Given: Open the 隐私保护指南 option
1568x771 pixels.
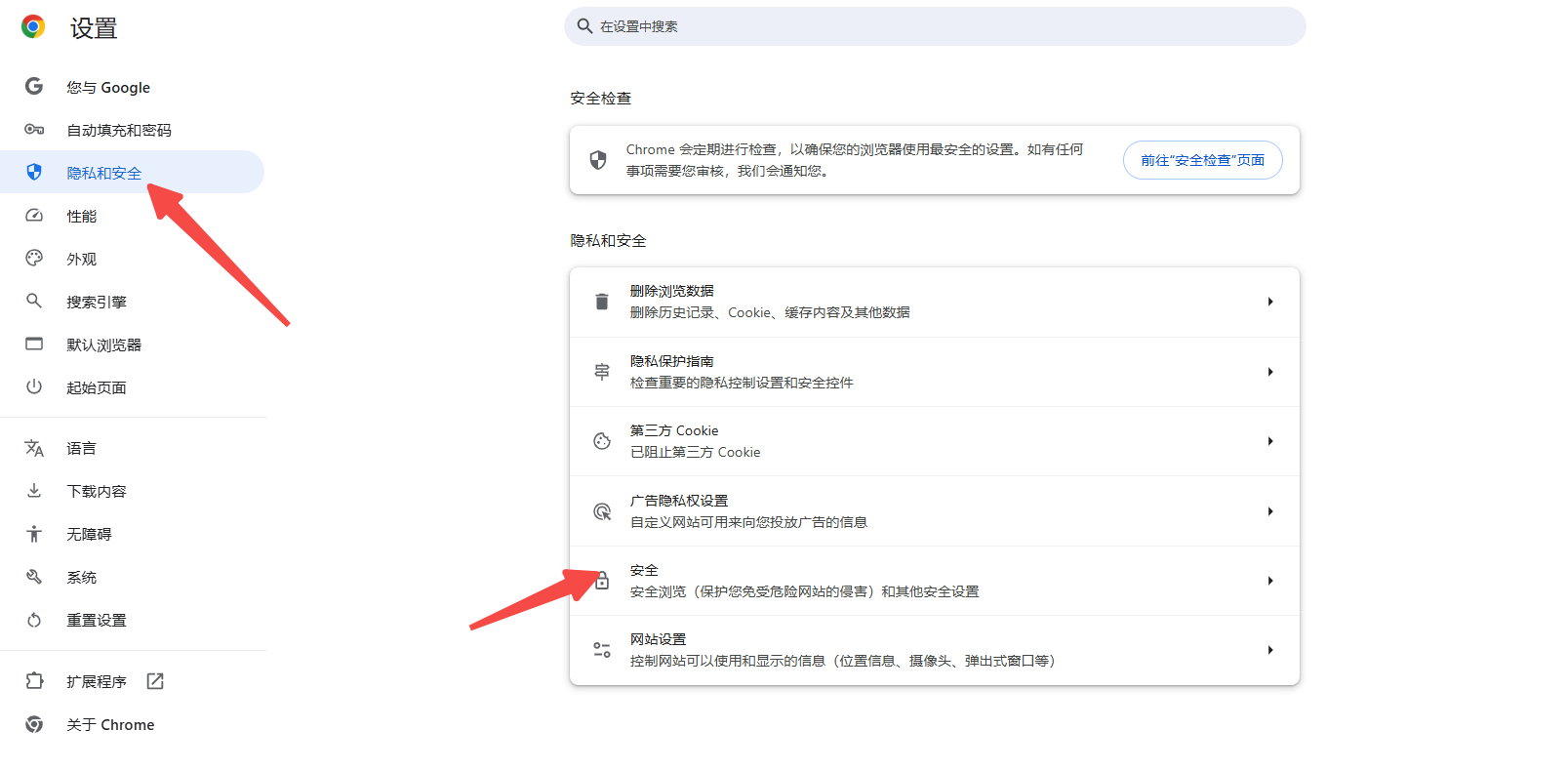Looking at the screenshot, I should pyautogui.click(x=935, y=372).
